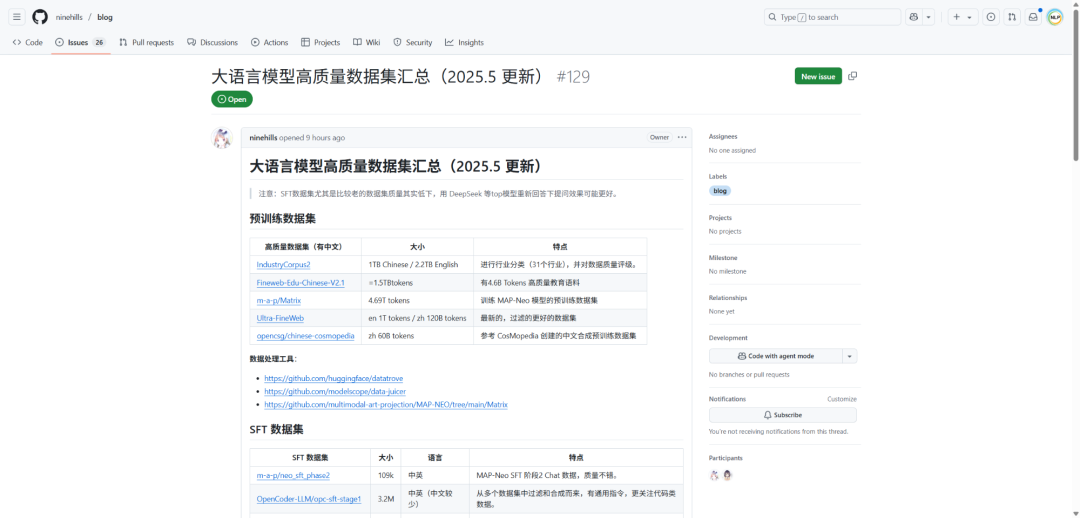Open the m-a-p/neo_sft_phase2 link
This screenshot has width=1080, height=518.
(x=293, y=475)
